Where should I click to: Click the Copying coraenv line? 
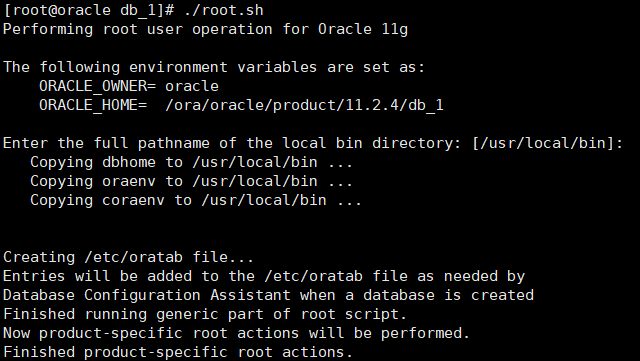tap(196, 200)
